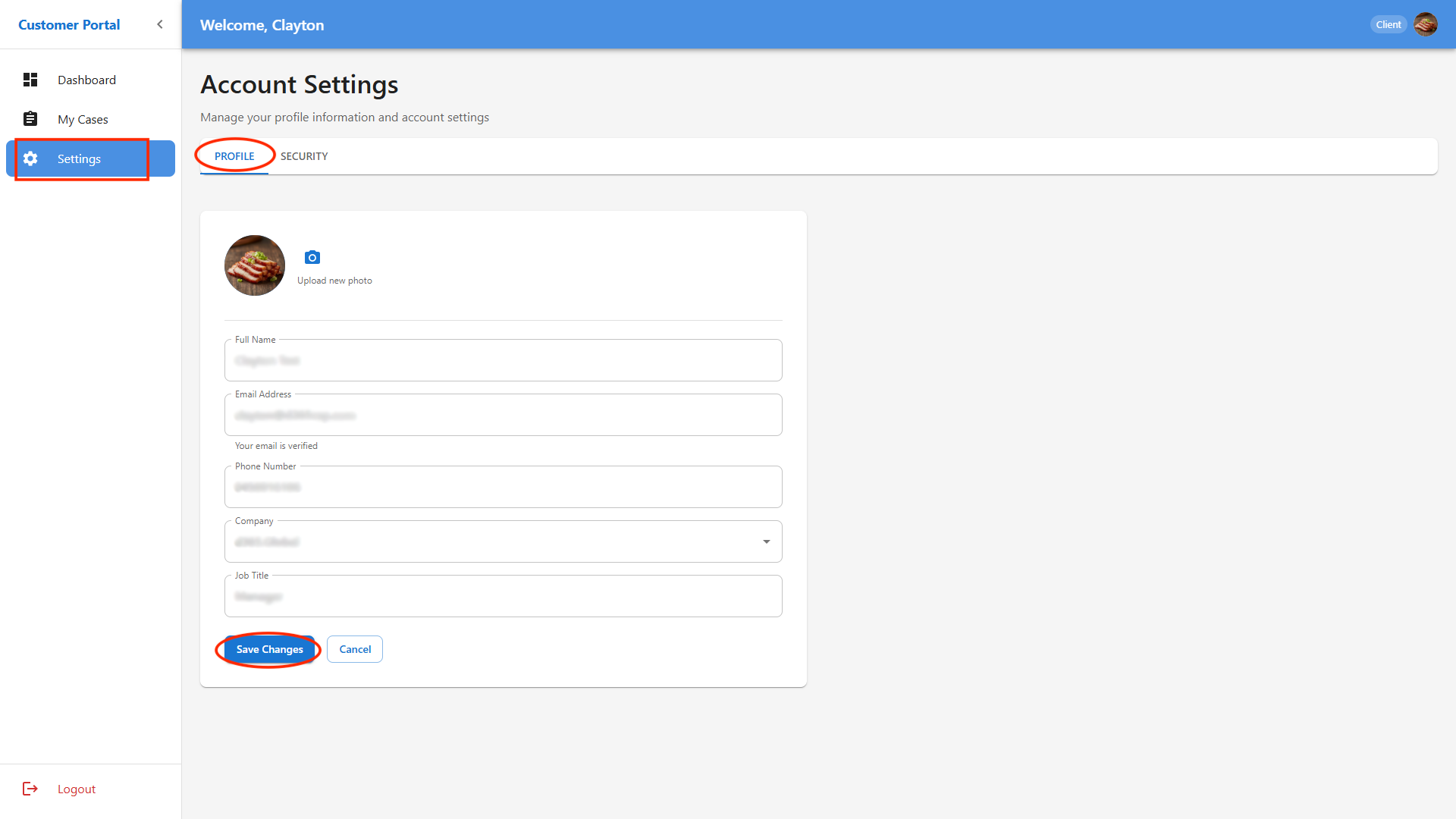Click the Settings gear icon

[30, 158]
